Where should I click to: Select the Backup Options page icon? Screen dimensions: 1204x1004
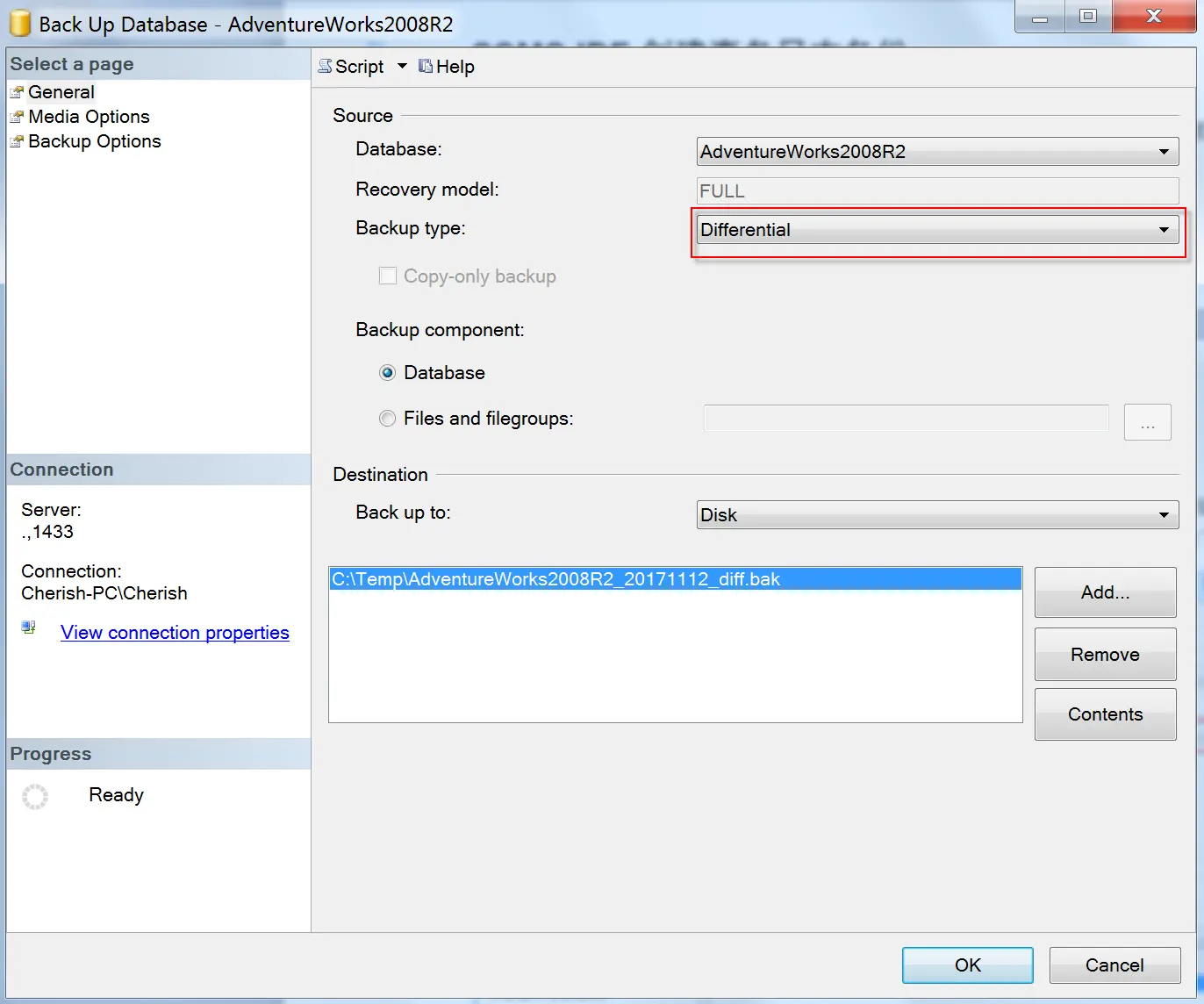pos(17,141)
